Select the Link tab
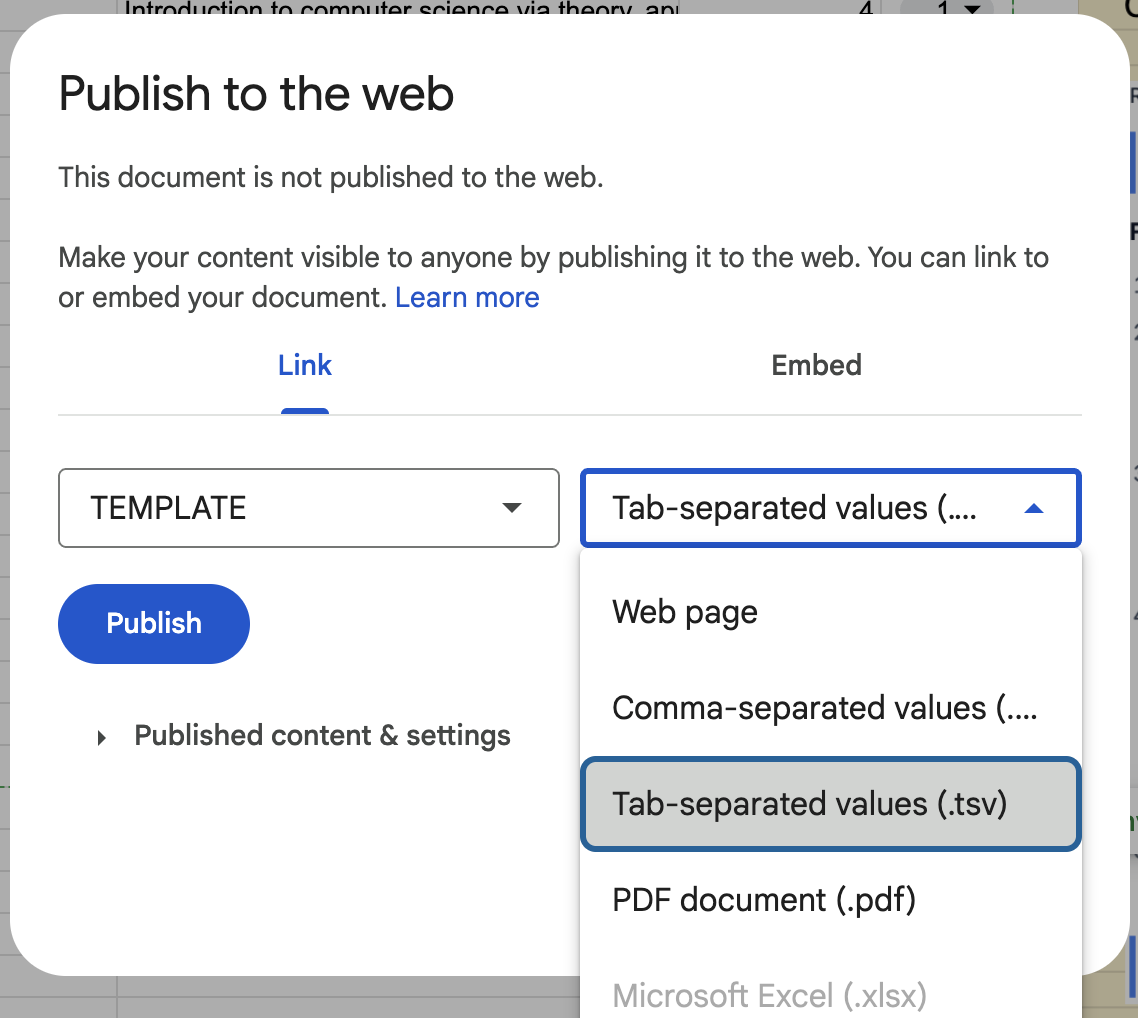This screenshot has width=1138, height=1018. [x=305, y=365]
